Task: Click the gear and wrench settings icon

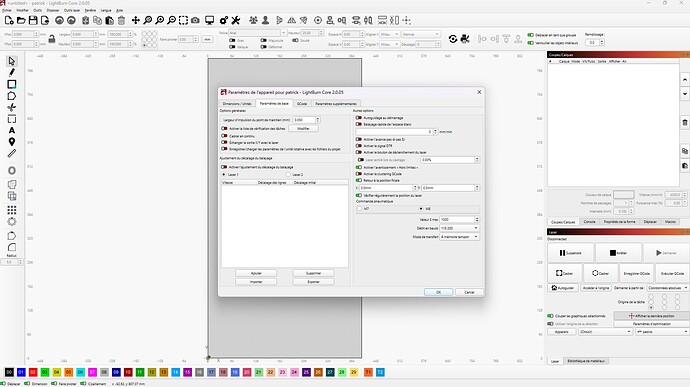Action: click(224, 20)
